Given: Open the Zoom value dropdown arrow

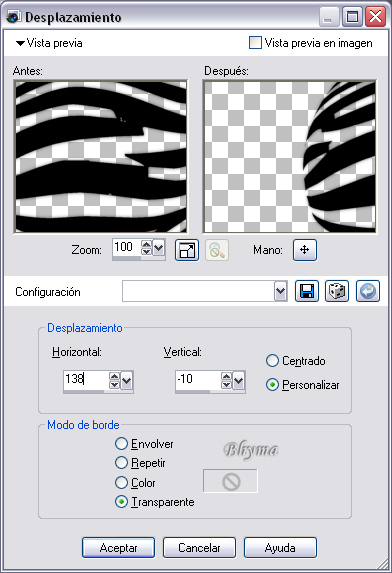Looking at the screenshot, I should coord(159,248).
